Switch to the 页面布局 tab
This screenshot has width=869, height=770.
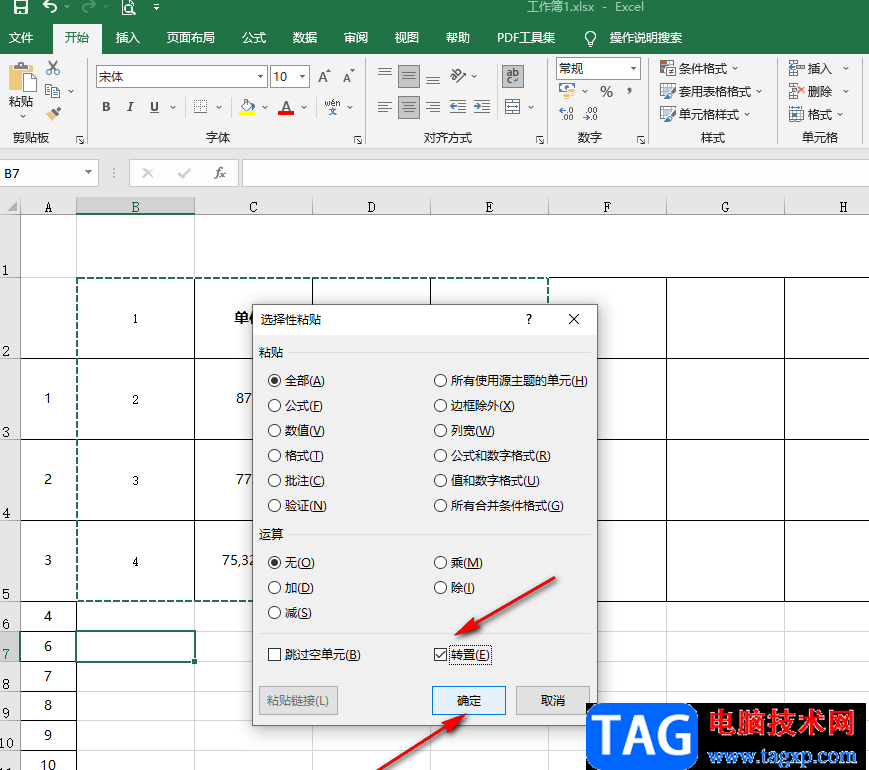pos(191,38)
